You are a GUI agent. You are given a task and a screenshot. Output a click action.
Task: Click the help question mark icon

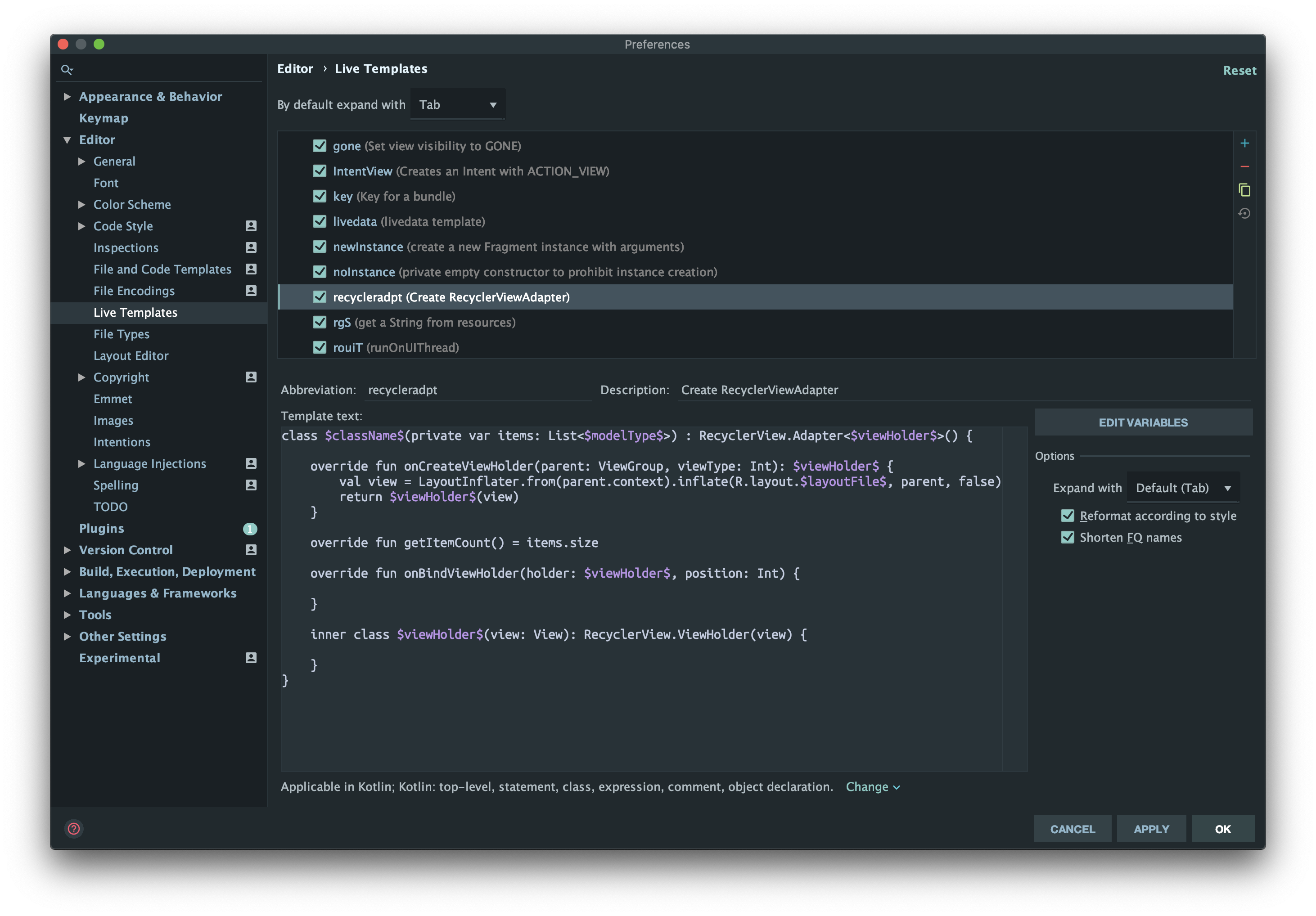[74, 828]
